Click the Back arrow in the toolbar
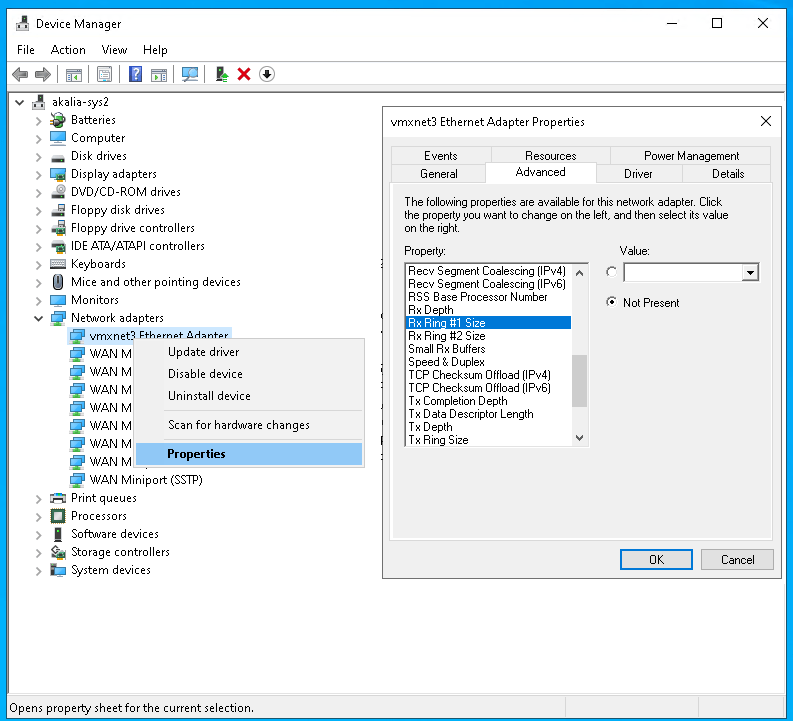Image resolution: width=793 pixels, height=721 pixels. point(19,74)
